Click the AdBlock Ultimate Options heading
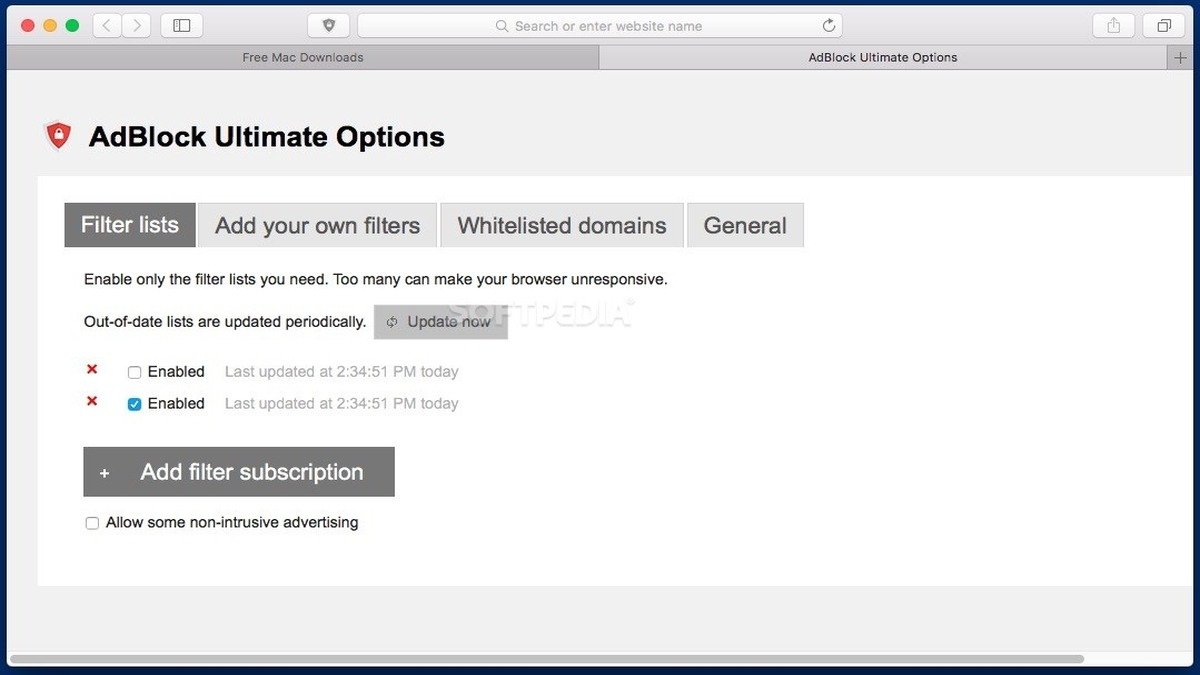 267,136
